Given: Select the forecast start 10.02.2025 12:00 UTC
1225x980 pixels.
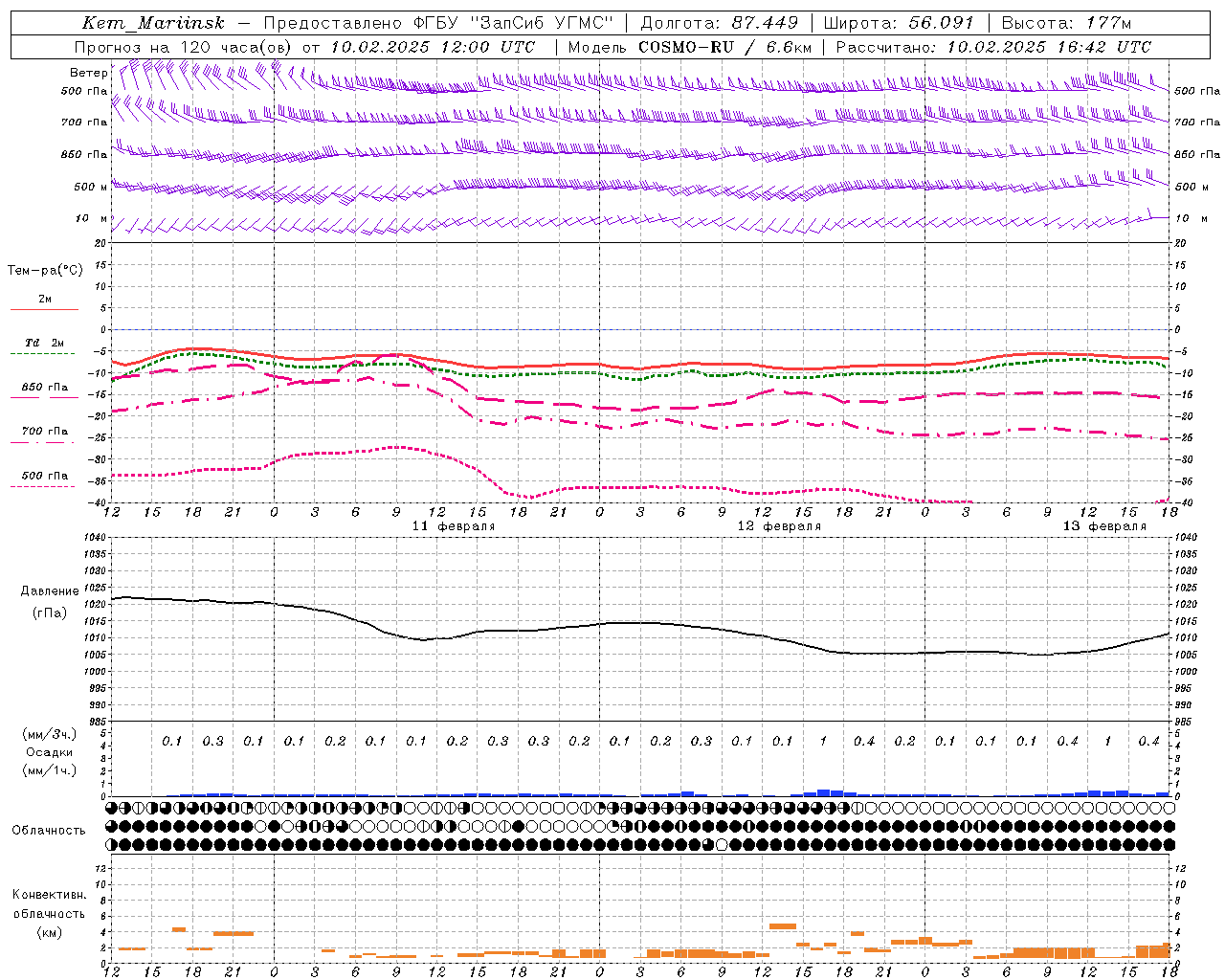Looking at the screenshot, I should click(x=433, y=47).
